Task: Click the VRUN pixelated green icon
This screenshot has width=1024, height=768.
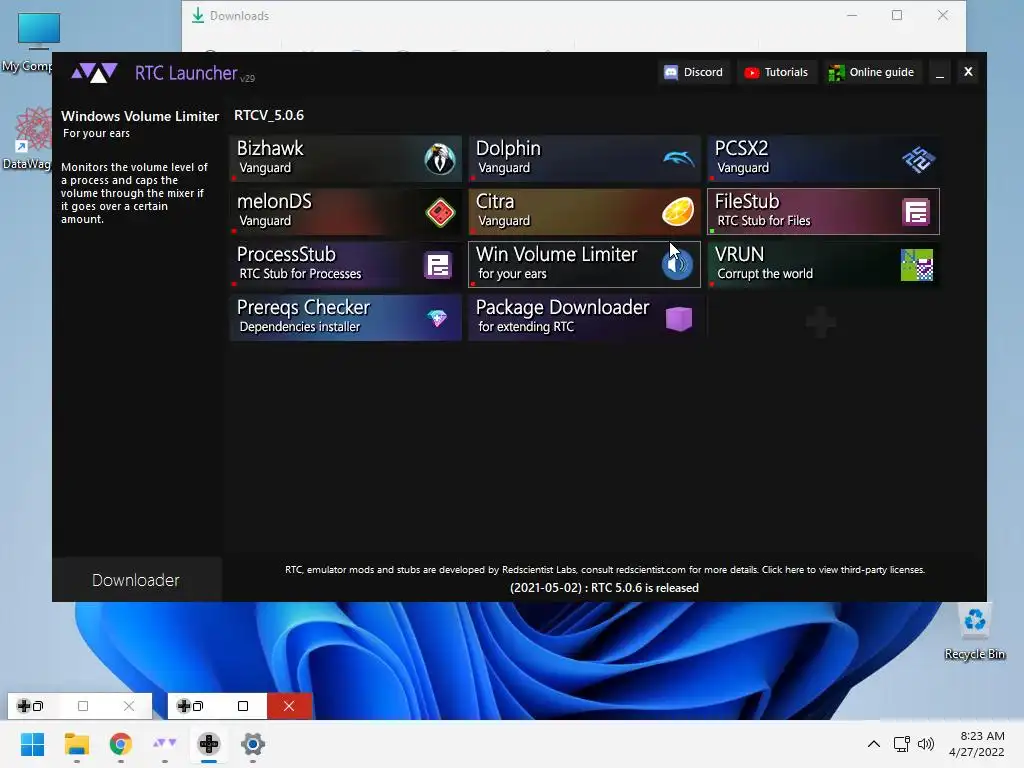Action: [917, 265]
